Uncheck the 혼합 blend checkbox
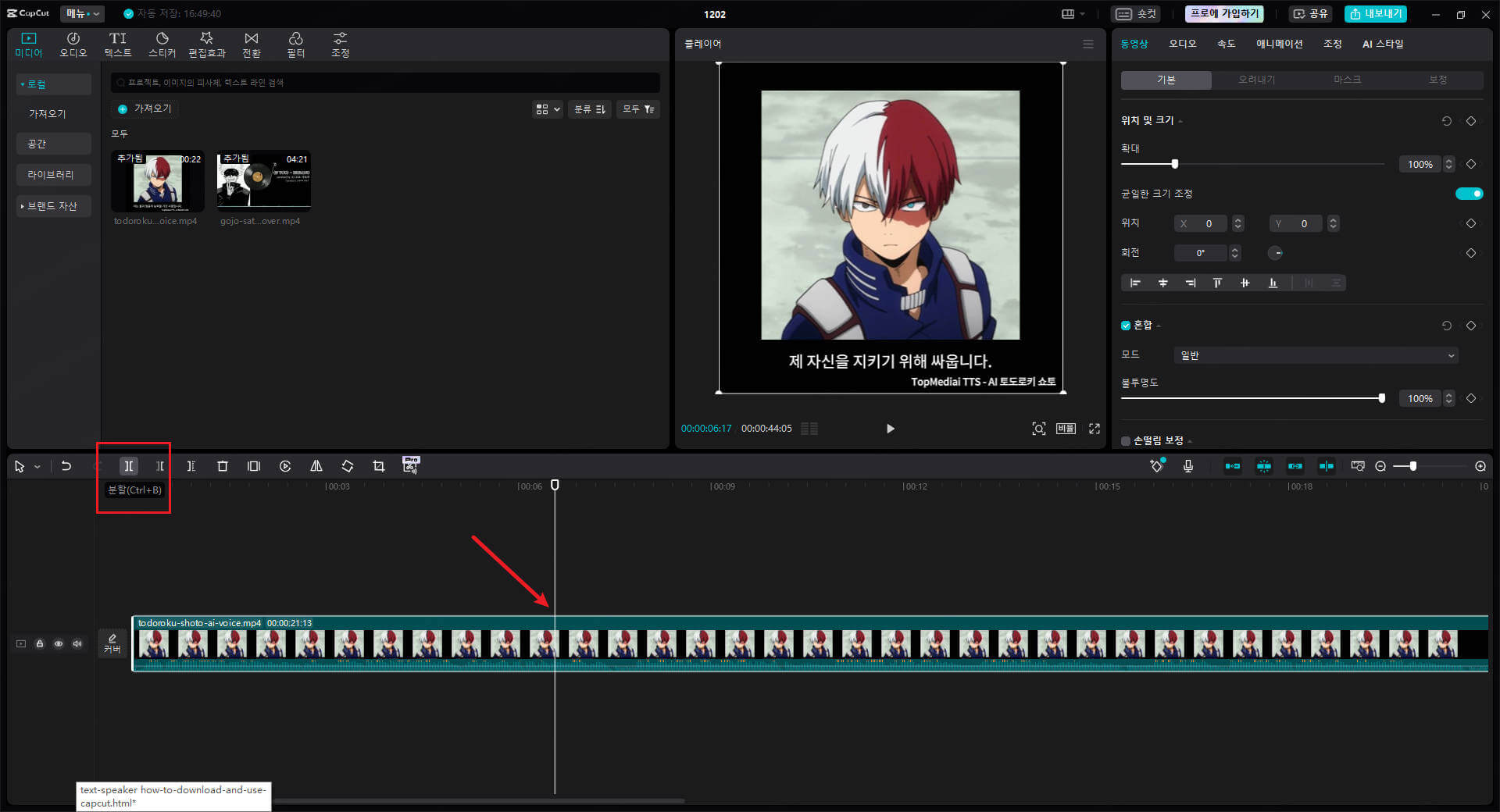 tap(1126, 326)
